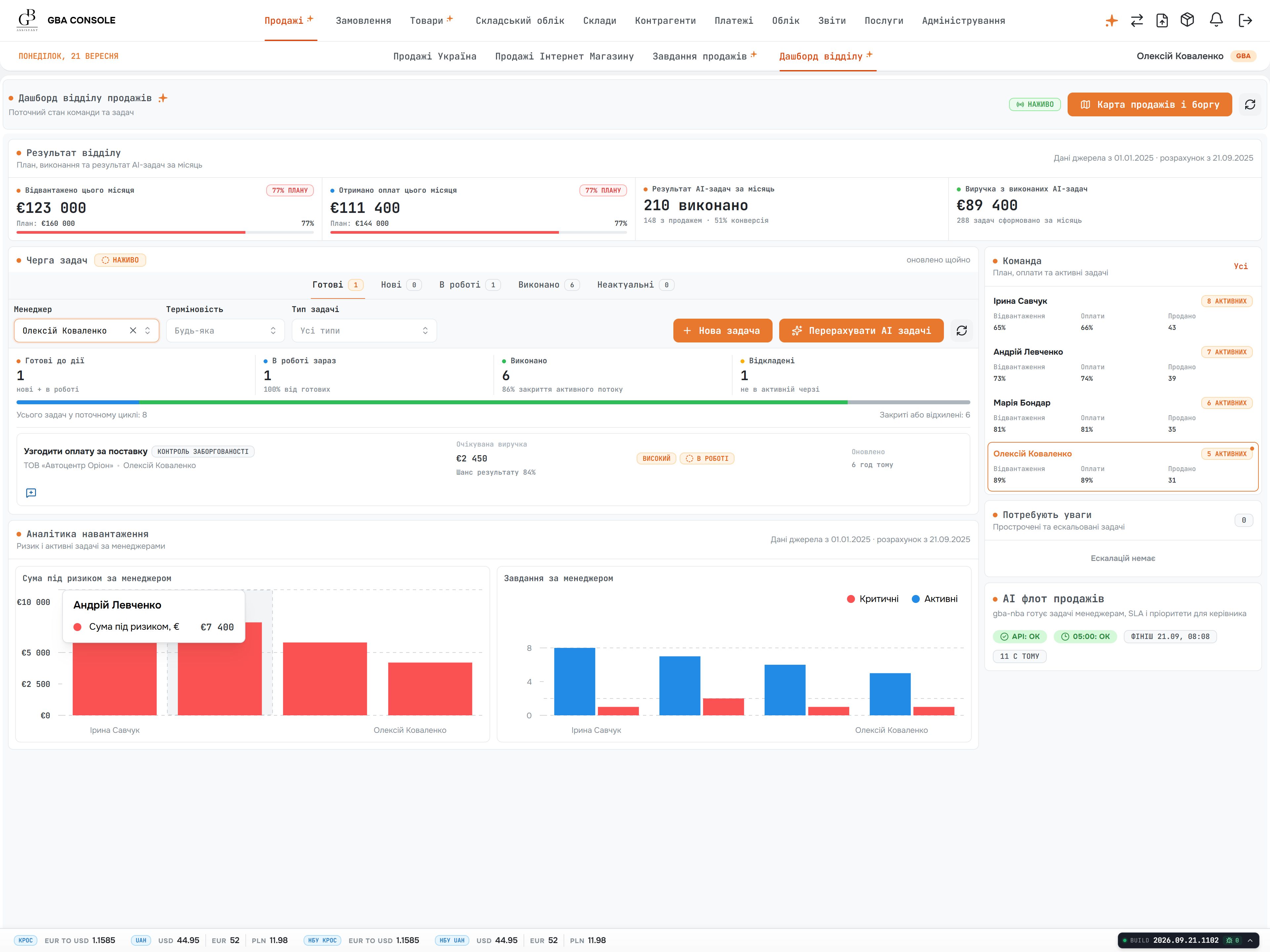Viewport: 1270px width, 952px height.
Task: Click the sparkle icon beside Дашборд відділу продажів title
Action: [x=162, y=98]
